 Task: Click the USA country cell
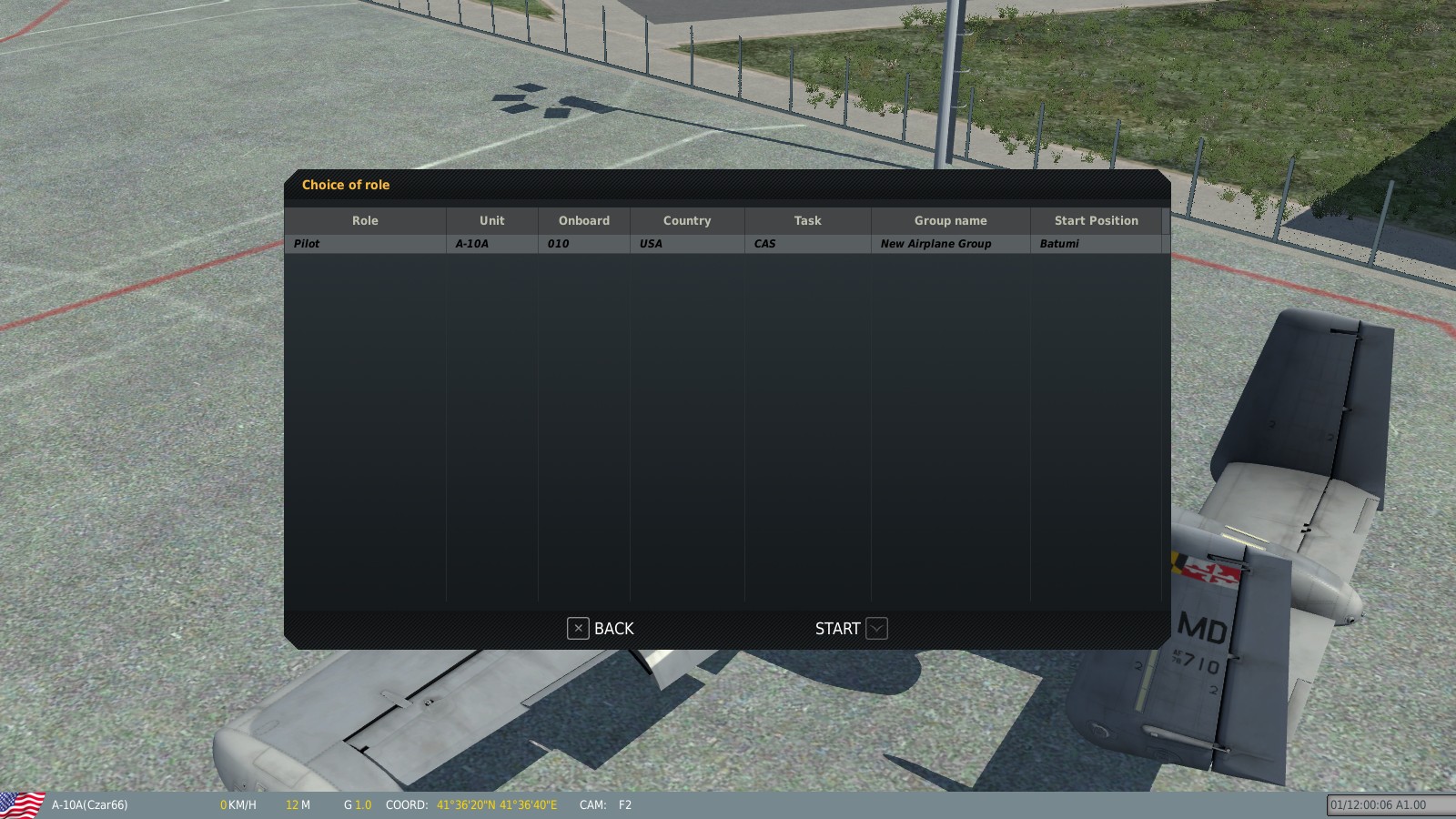pyautogui.click(x=687, y=244)
